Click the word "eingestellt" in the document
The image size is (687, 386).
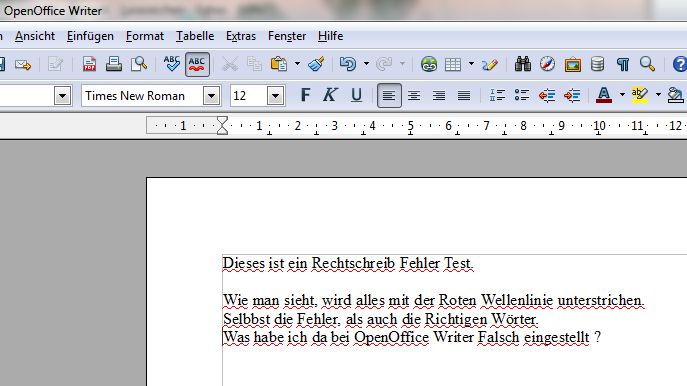tap(556, 338)
